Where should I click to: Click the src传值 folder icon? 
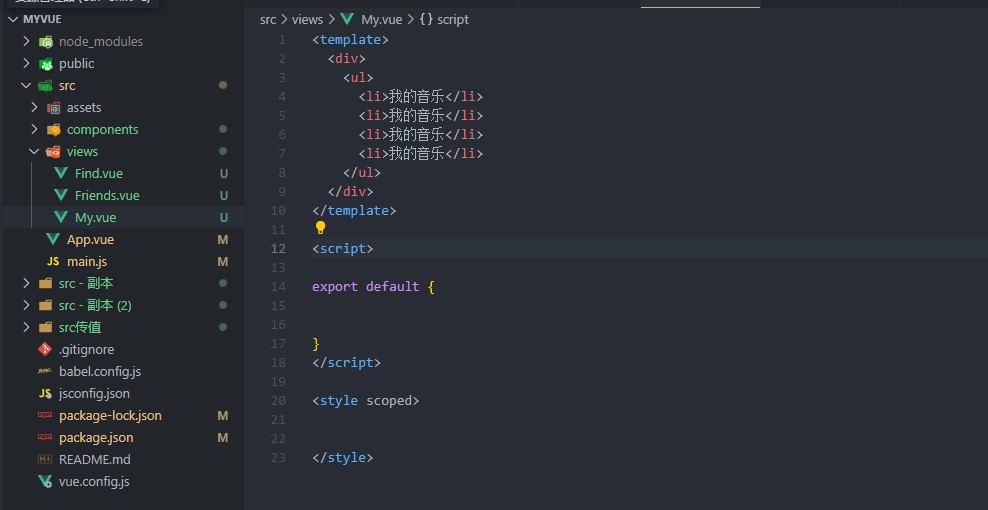pyautogui.click(x=45, y=328)
